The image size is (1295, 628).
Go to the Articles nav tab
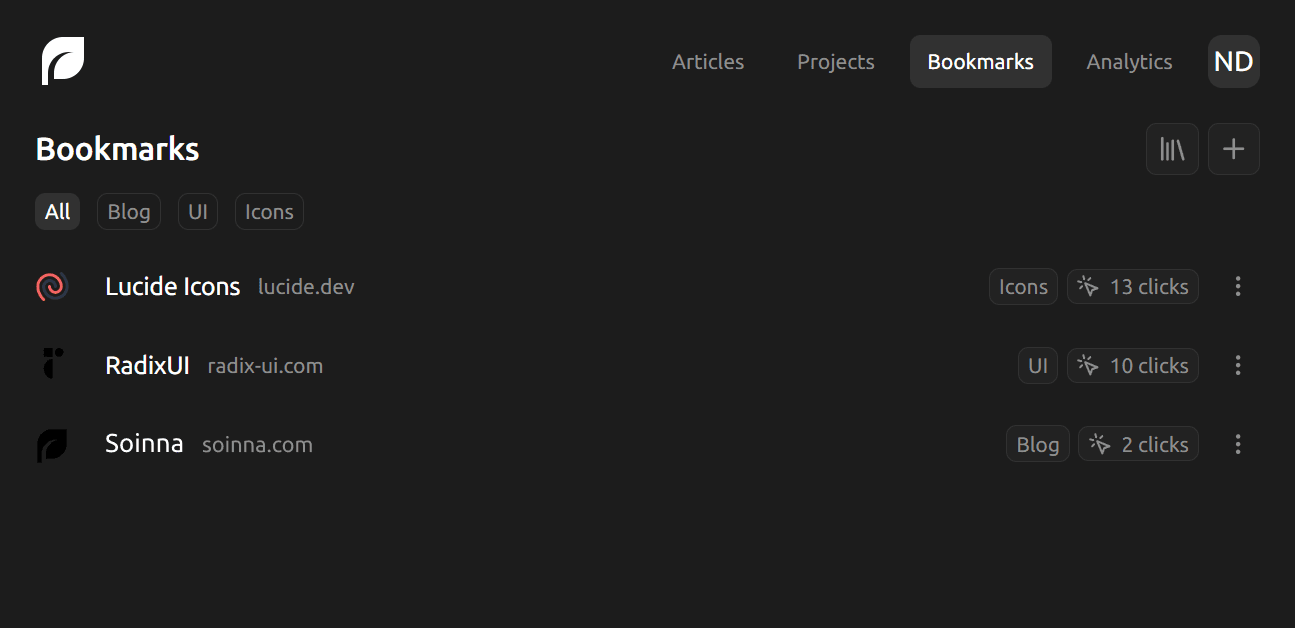click(708, 61)
